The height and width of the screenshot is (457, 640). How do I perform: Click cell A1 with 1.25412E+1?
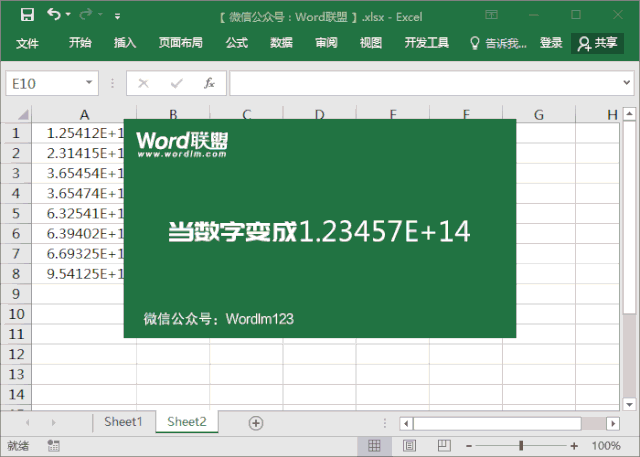coord(78,133)
